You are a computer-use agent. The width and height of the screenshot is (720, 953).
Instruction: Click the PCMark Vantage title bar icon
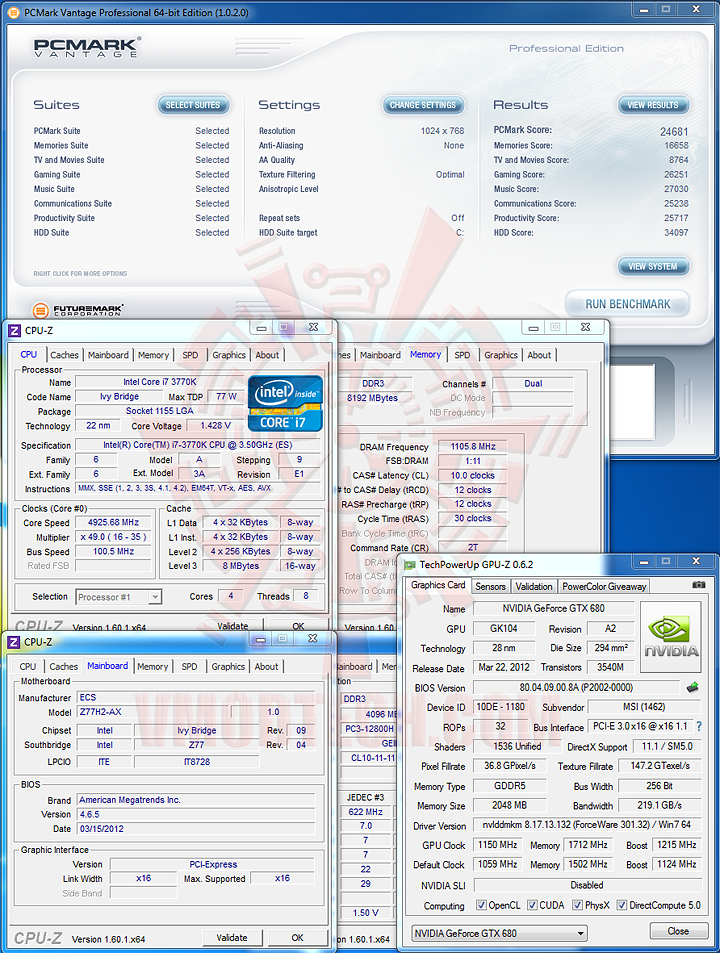pos(13,12)
